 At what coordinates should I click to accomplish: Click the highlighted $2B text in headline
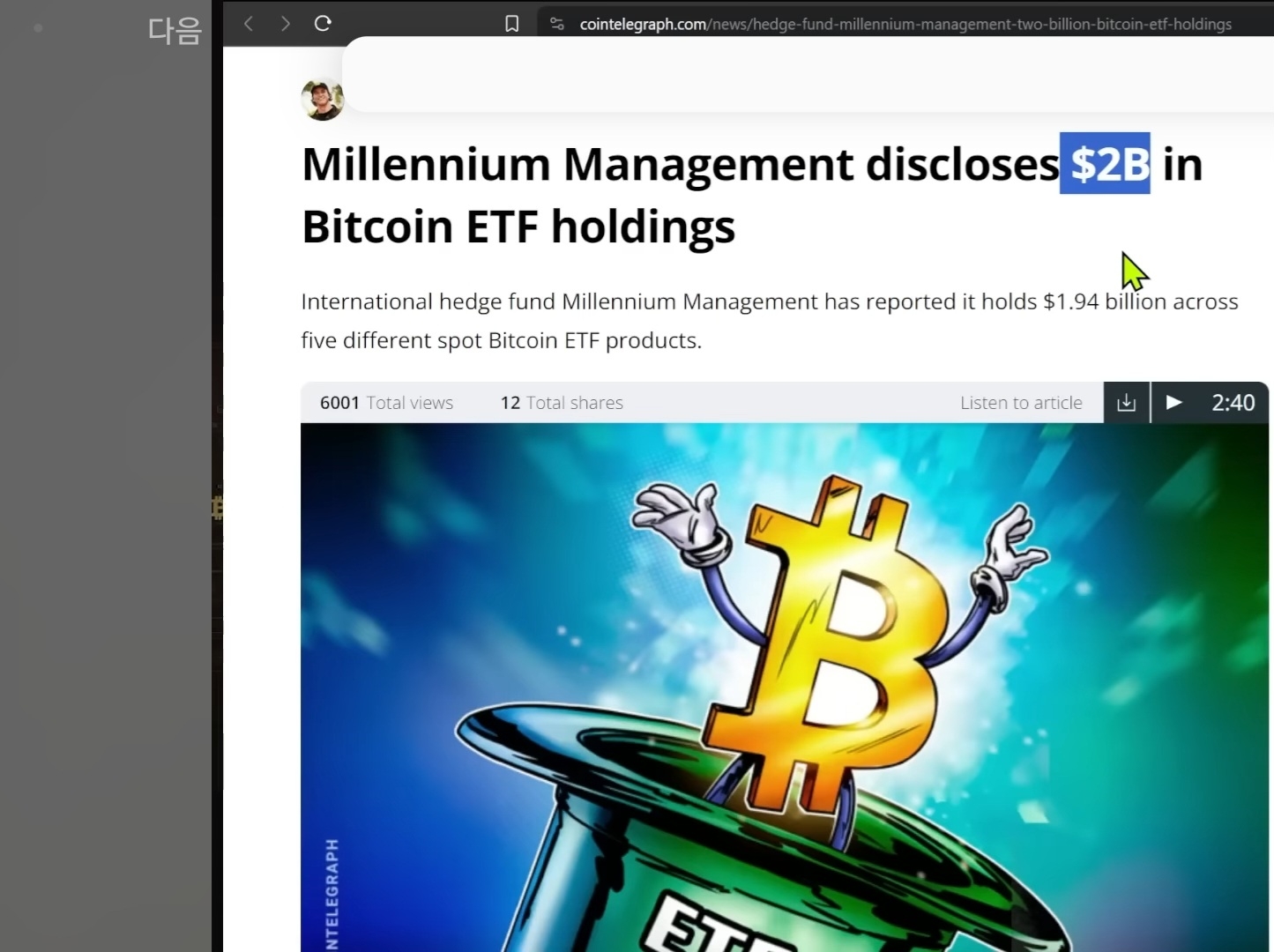click(1105, 164)
